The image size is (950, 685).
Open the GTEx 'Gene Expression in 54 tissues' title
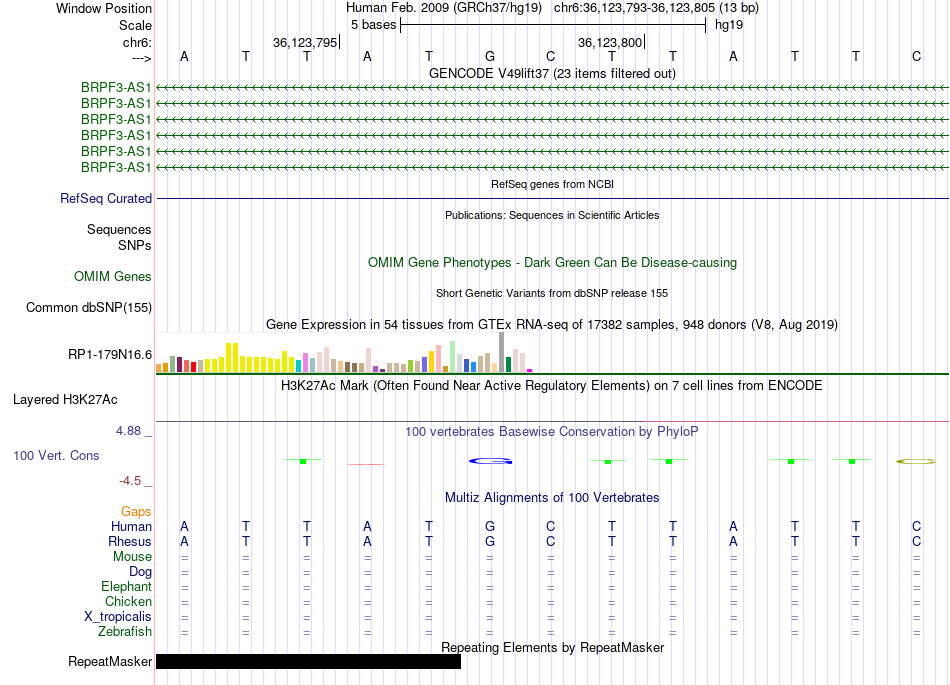552,325
